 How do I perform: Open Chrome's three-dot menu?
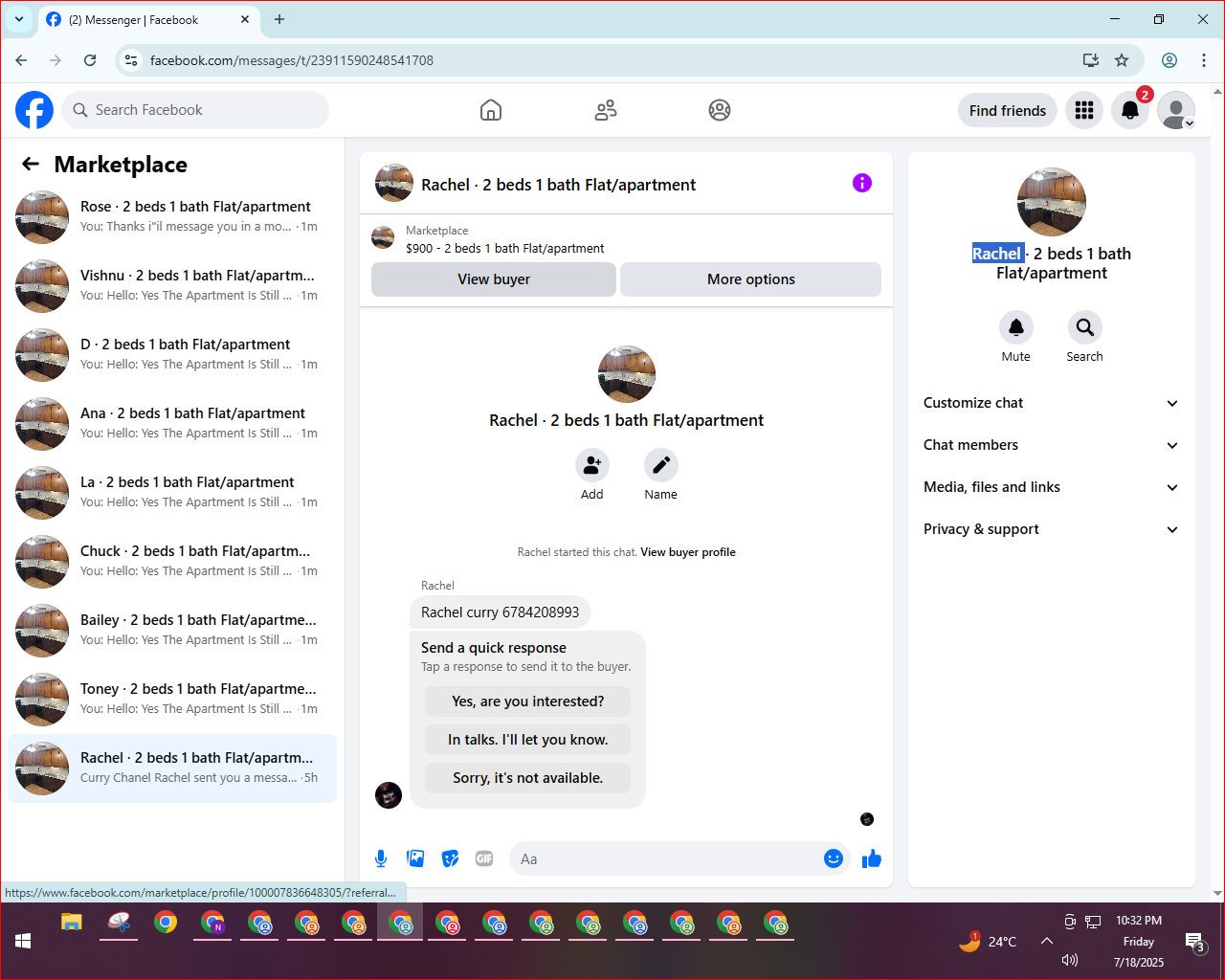1204,60
